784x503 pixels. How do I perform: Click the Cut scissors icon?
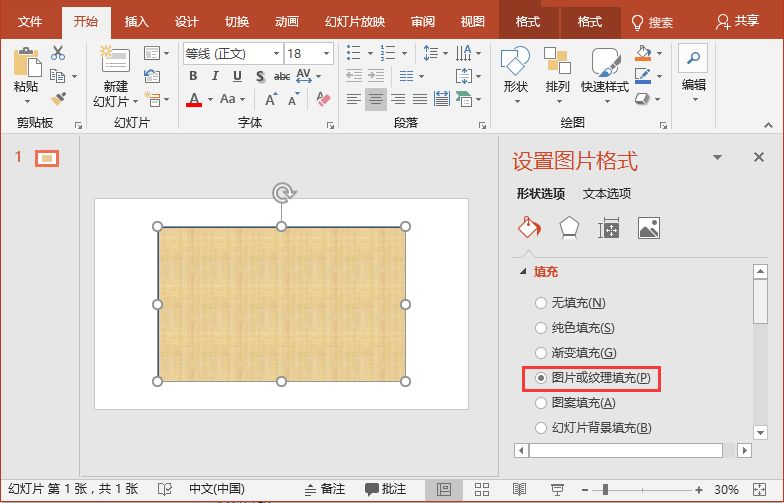tap(58, 53)
